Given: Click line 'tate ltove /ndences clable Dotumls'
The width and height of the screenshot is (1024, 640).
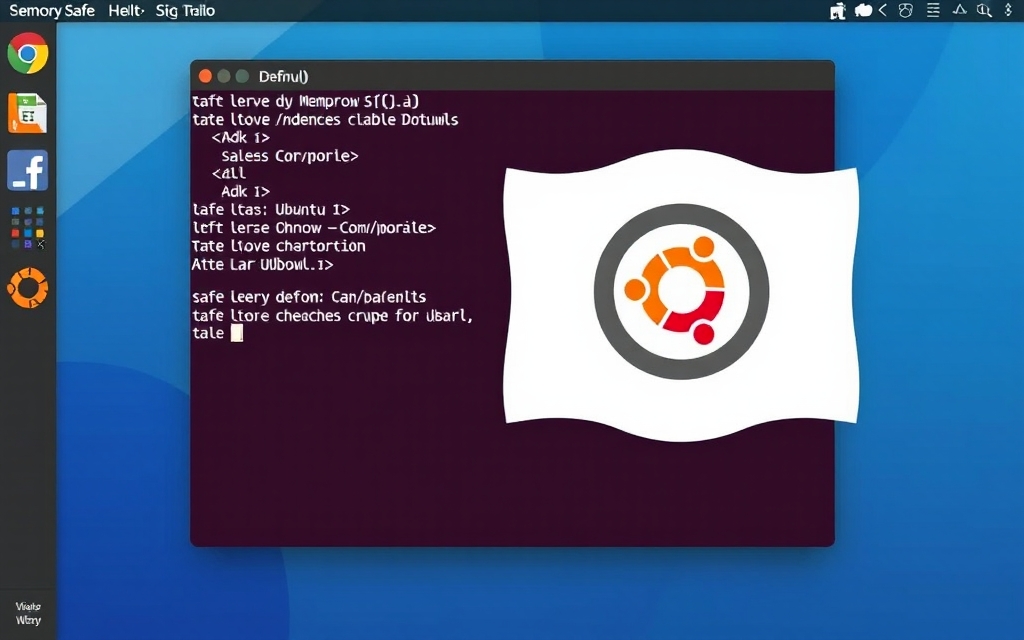Looking at the screenshot, I should pos(325,120).
